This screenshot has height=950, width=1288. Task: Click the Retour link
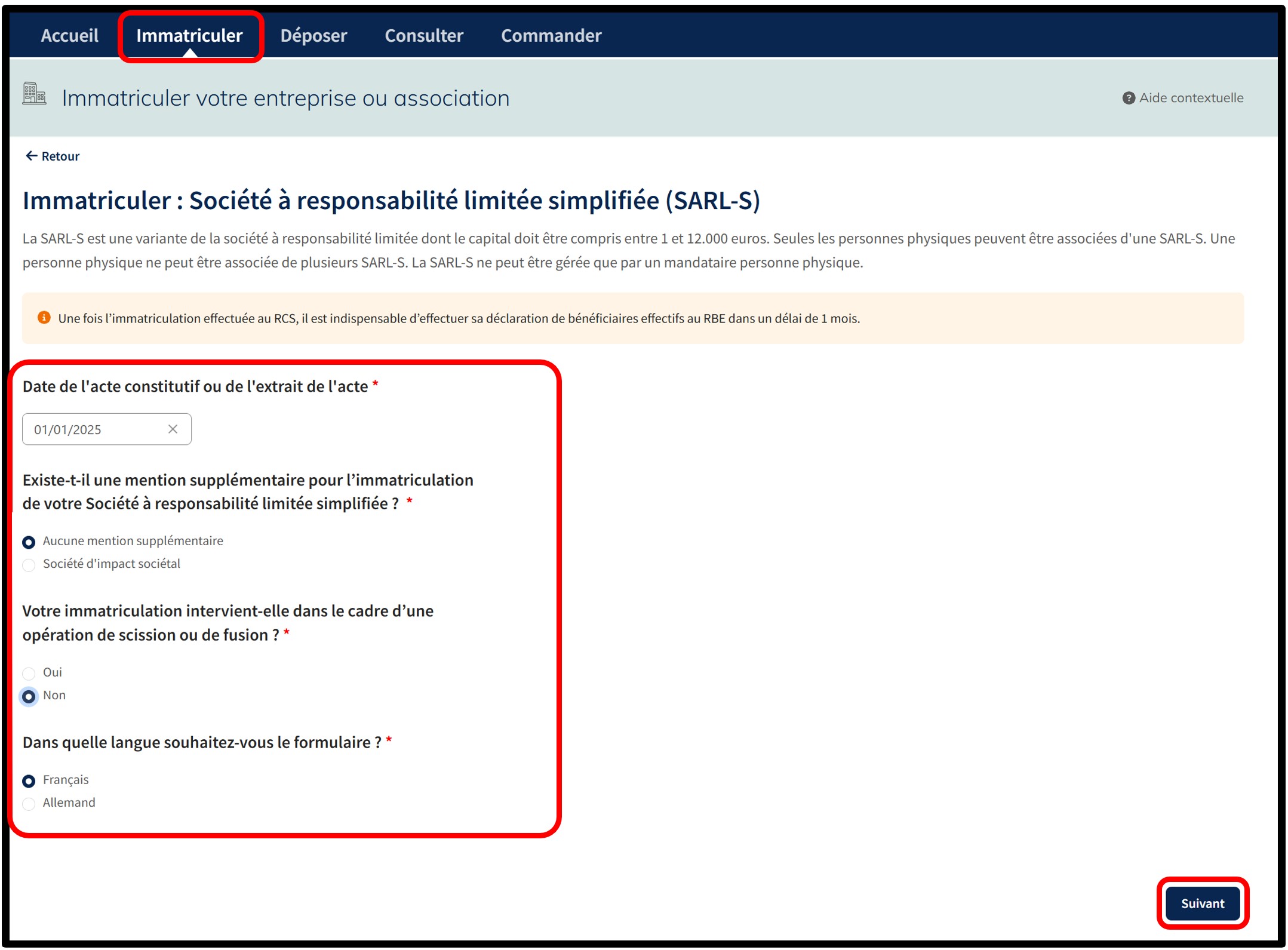(x=60, y=156)
